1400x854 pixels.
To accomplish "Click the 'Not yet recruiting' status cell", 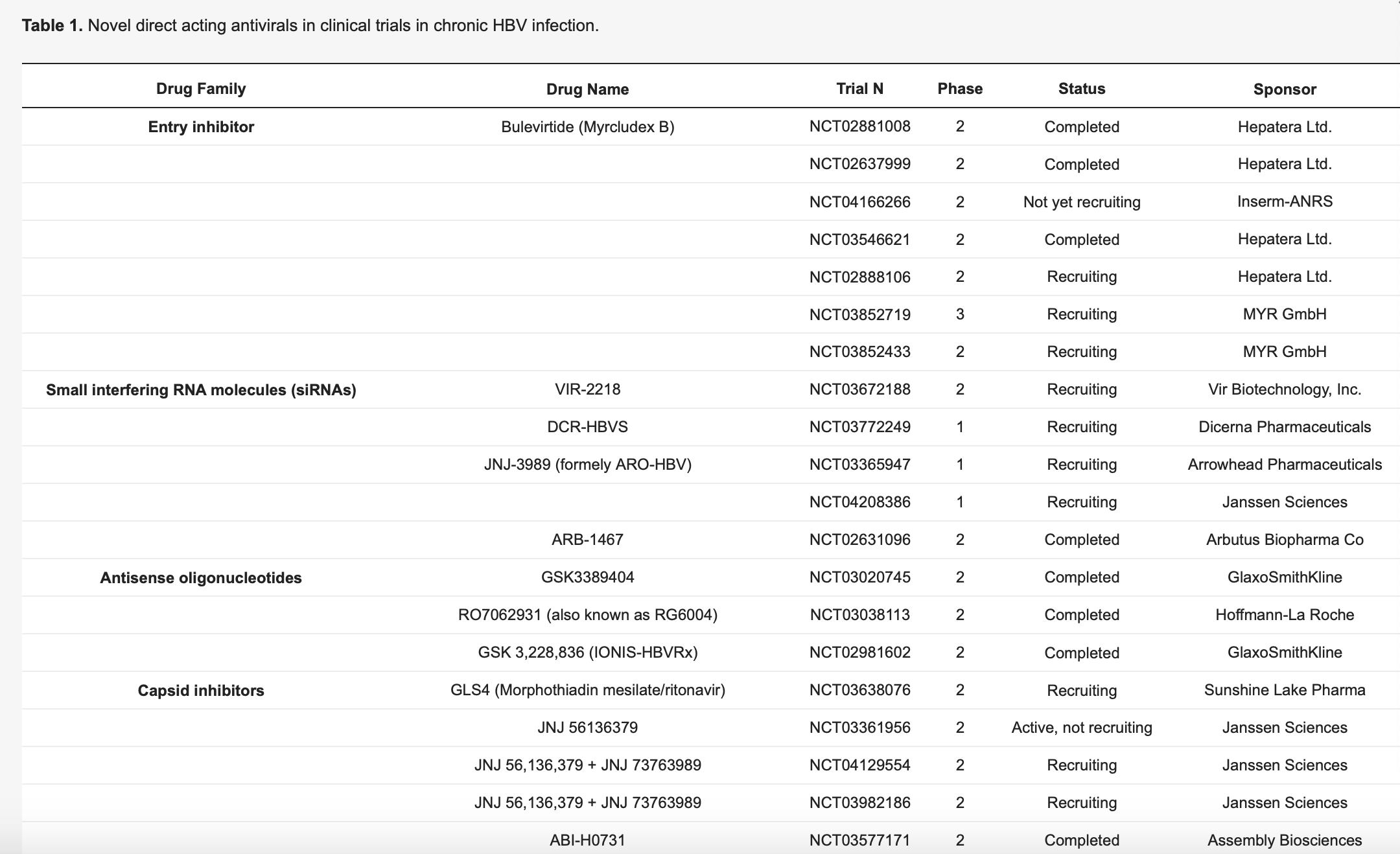I will click(x=1082, y=202).
